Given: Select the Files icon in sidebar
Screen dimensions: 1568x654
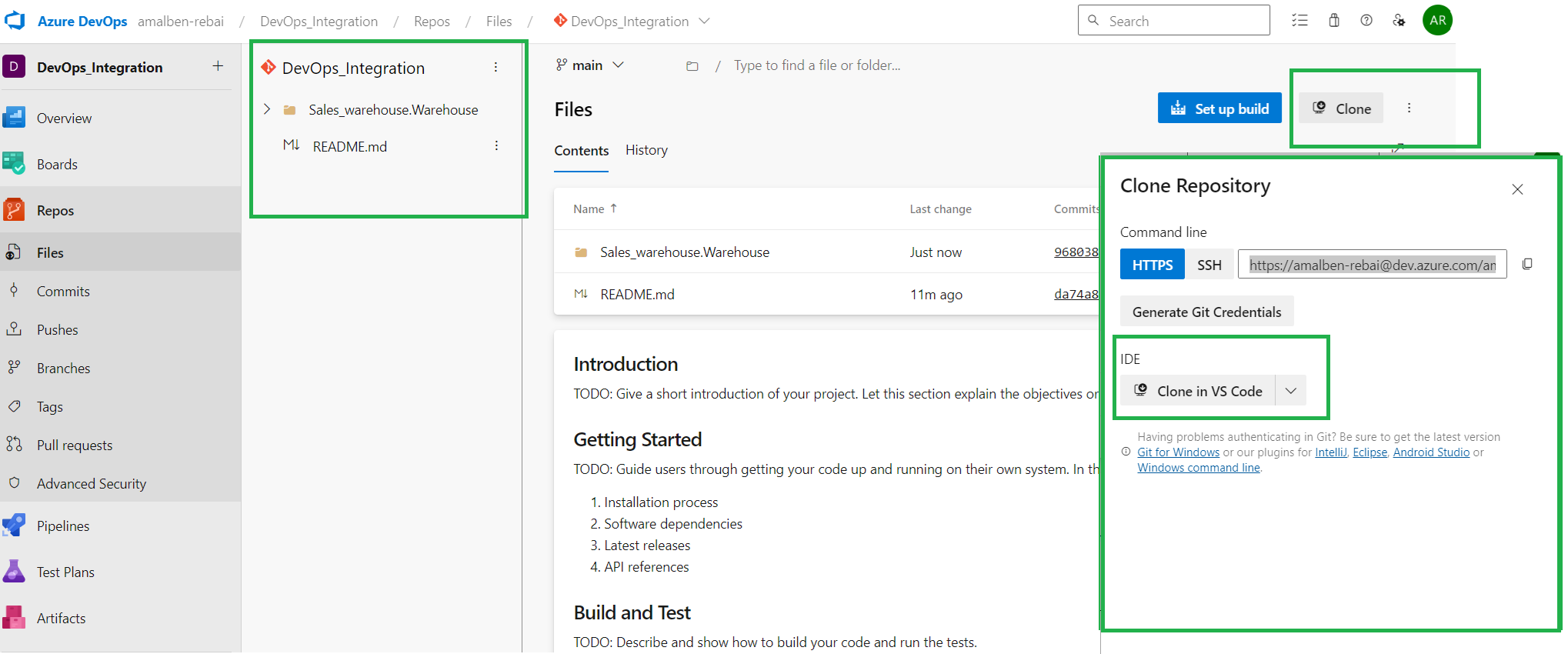Looking at the screenshot, I should tap(14, 252).
